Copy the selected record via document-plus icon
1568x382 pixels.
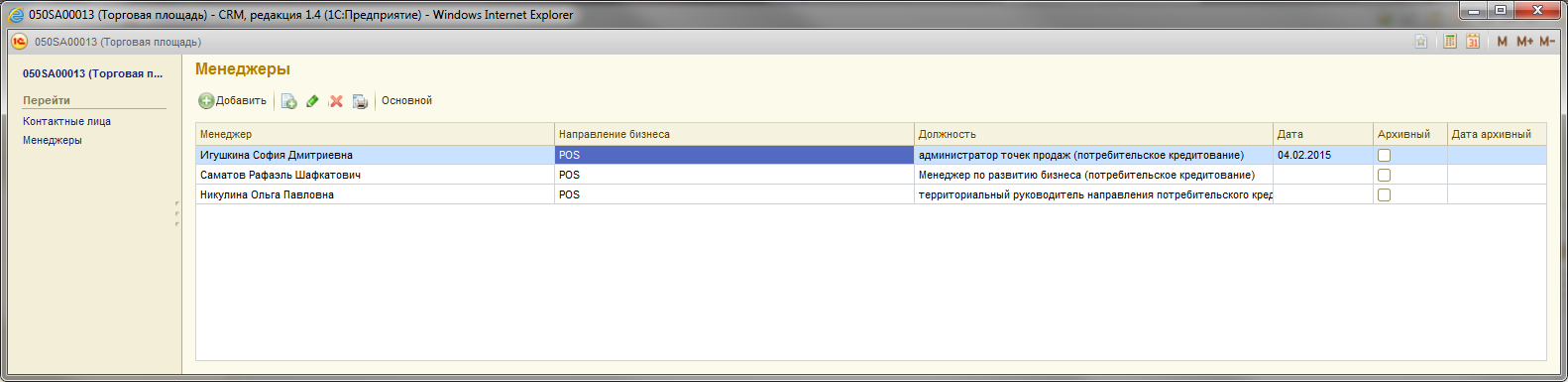(288, 101)
